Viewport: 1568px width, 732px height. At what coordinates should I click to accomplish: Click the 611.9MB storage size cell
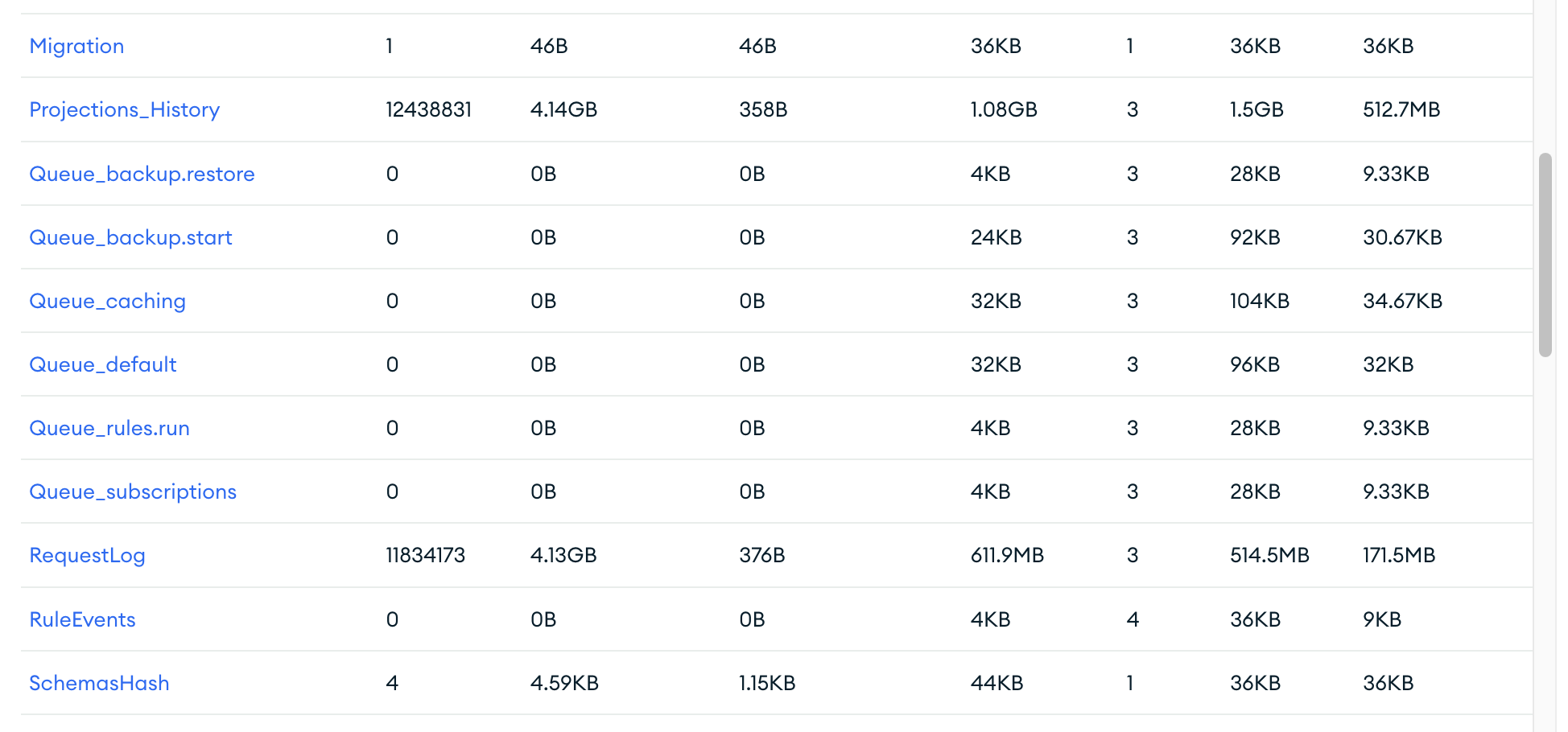[x=1007, y=555]
